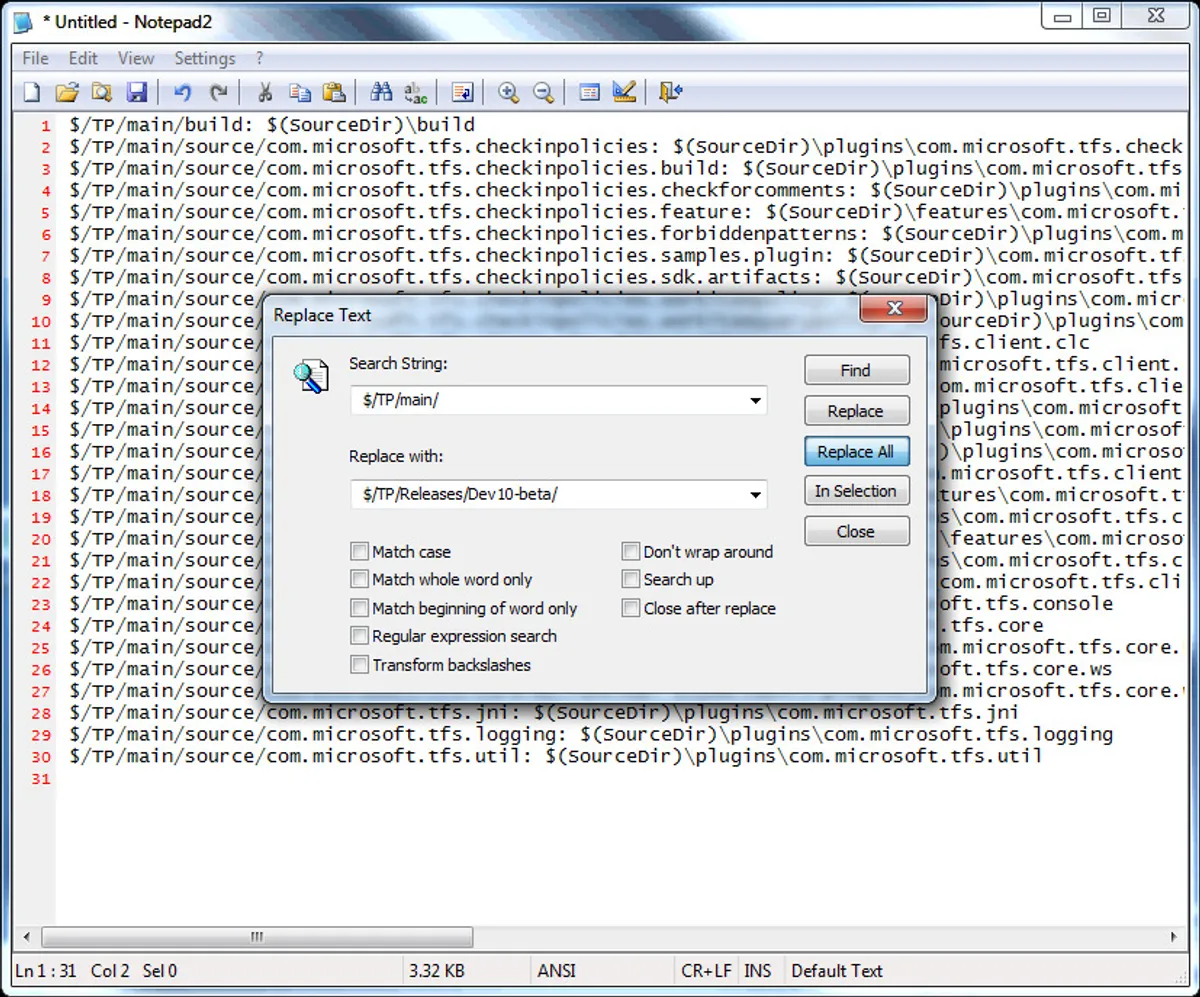The image size is (1200, 997).
Task: Click the magnifier document icon in dialog
Action: (311, 376)
